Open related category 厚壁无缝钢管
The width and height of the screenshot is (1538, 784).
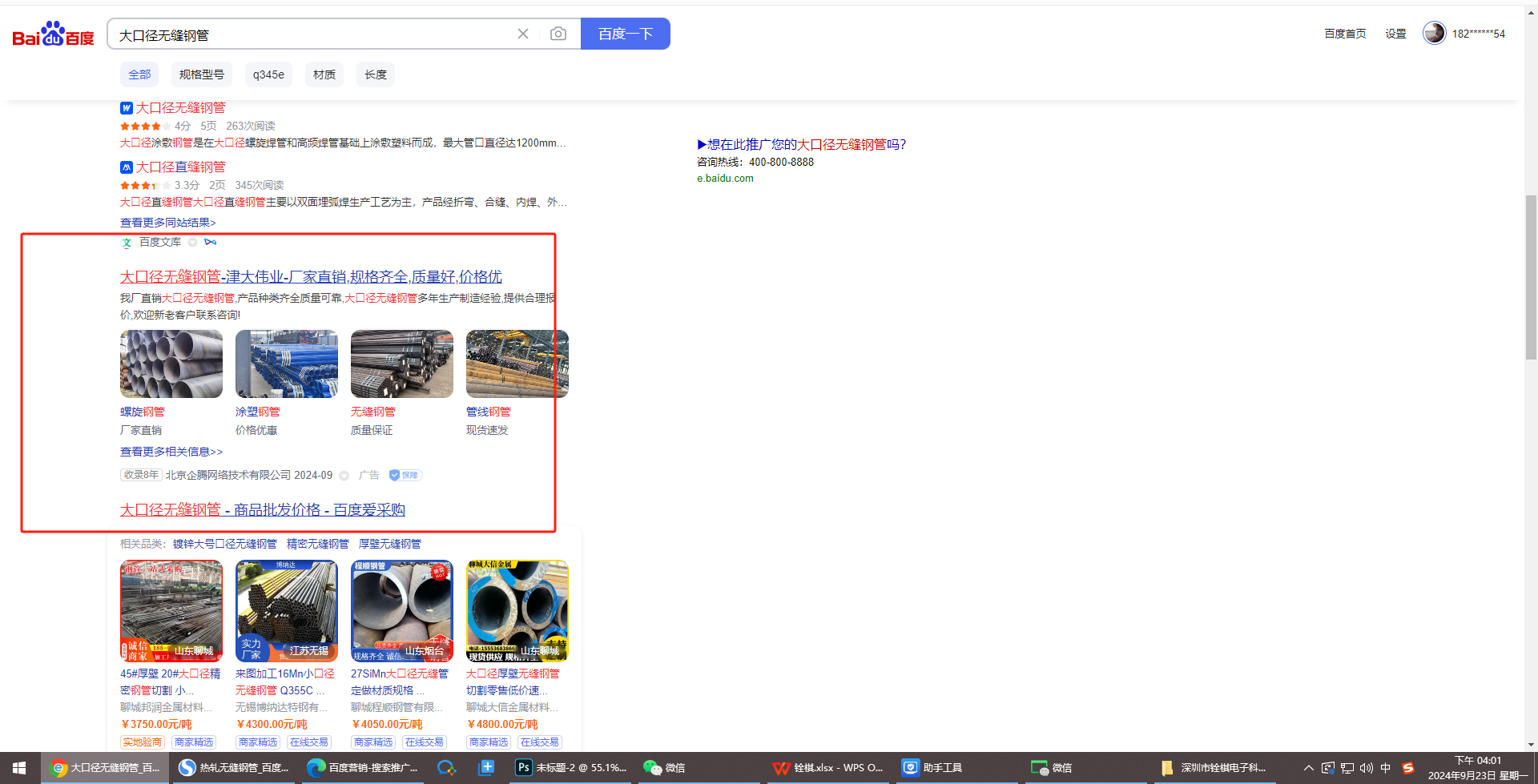(x=390, y=544)
